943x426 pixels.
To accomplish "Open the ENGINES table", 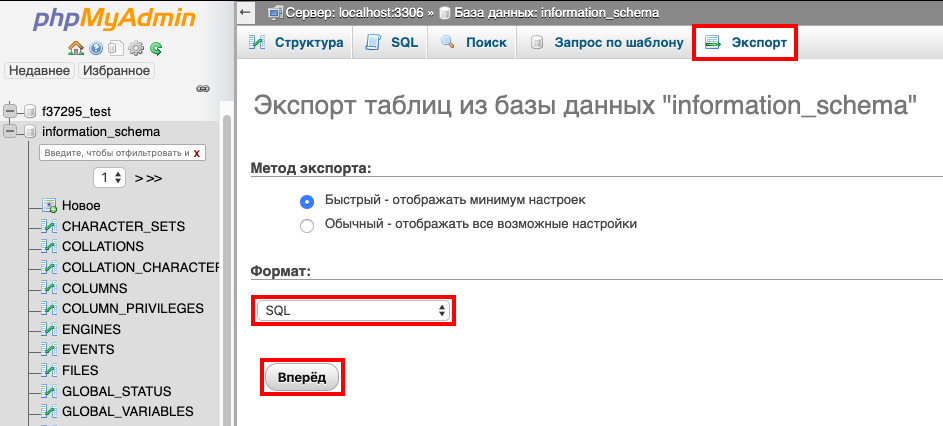I will 91,330.
